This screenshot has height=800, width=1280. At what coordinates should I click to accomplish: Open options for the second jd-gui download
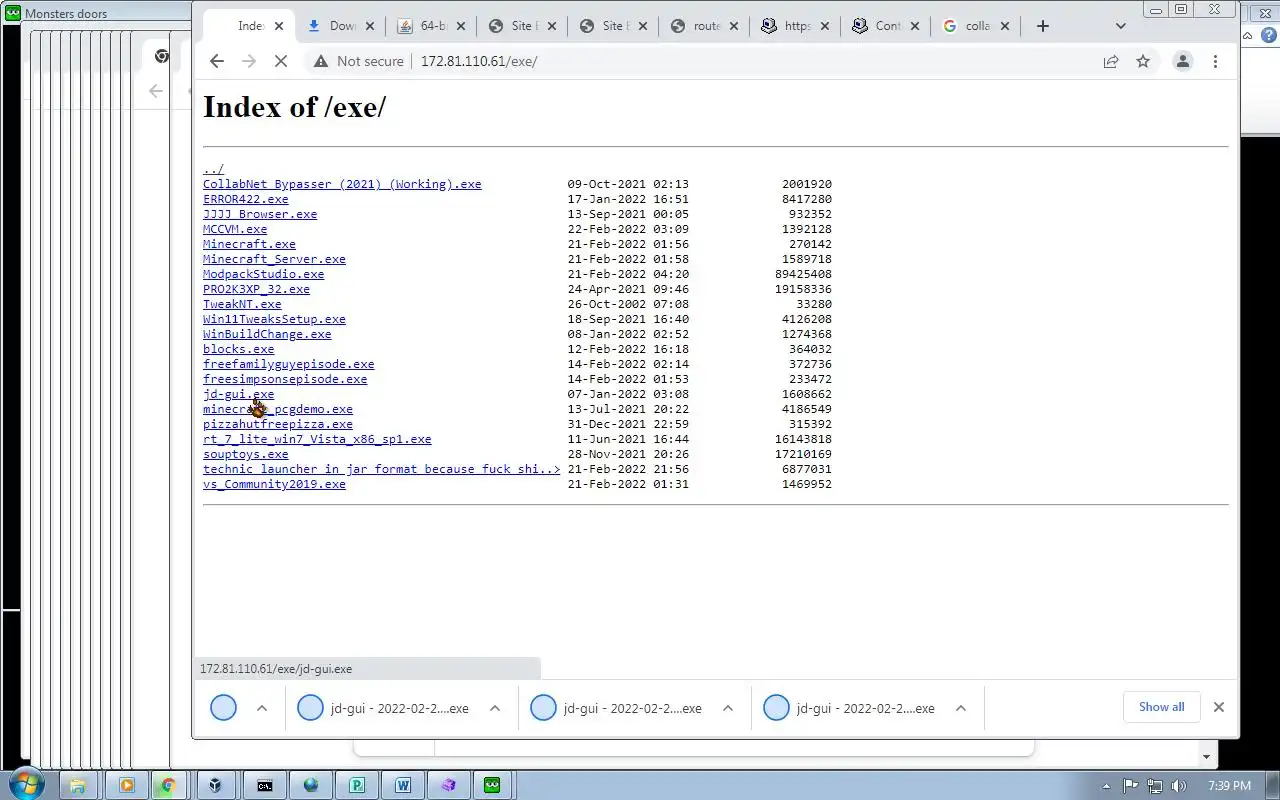(495, 708)
